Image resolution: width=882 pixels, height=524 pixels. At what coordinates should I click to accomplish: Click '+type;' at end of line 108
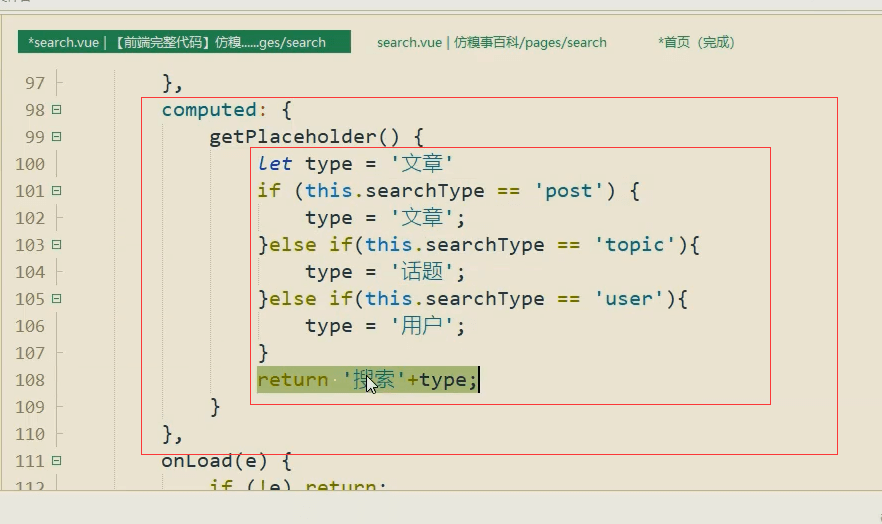click(x=442, y=381)
